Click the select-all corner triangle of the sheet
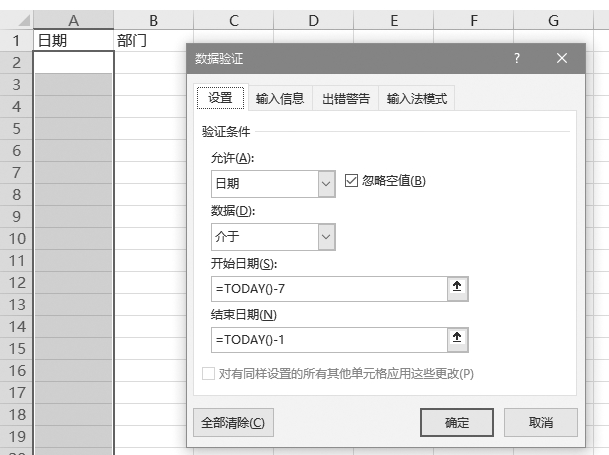The height and width of the screenshot is (455, 609). click(x=23, y=20)
